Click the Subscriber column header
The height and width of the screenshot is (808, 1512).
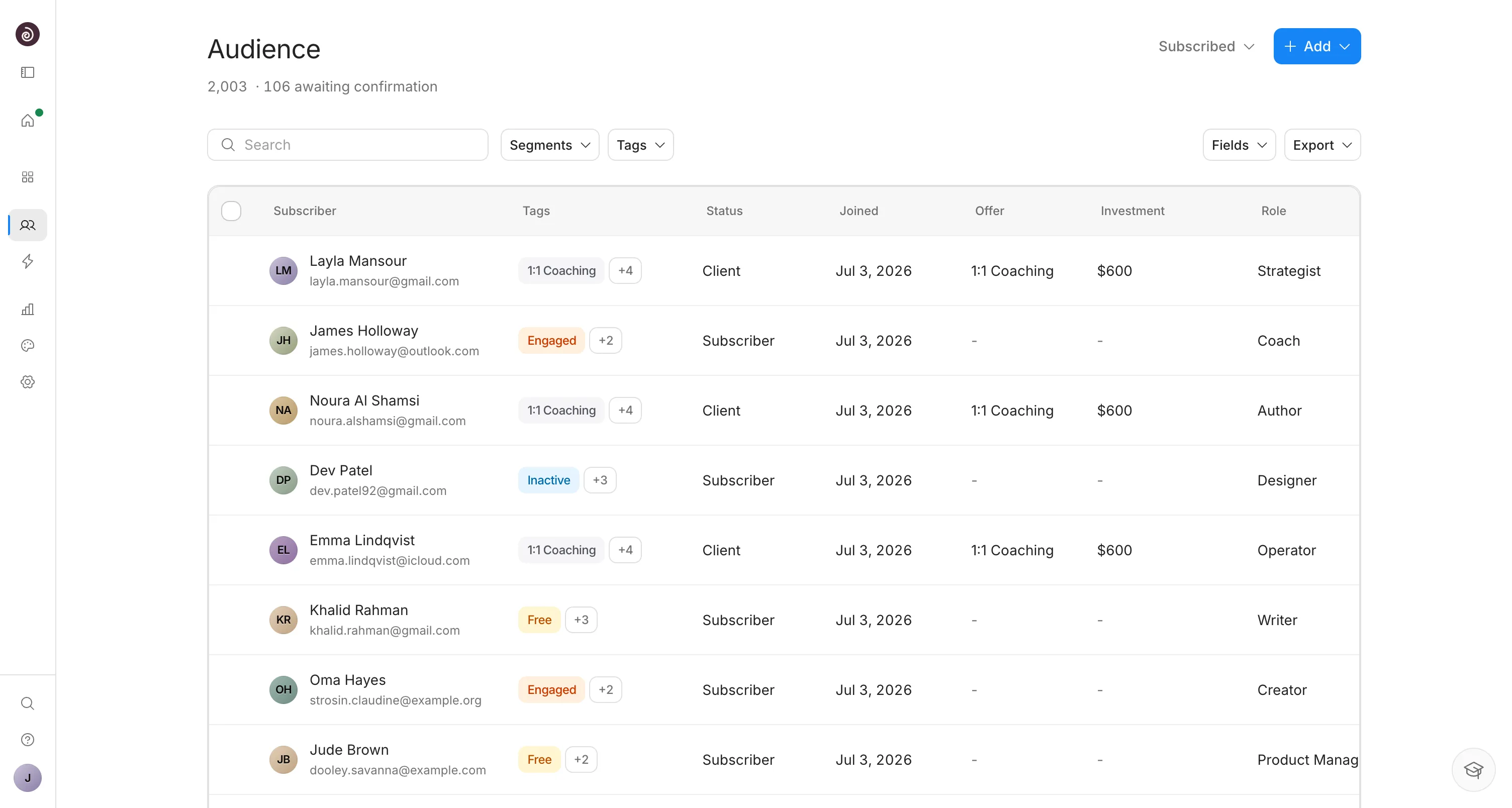305,211
